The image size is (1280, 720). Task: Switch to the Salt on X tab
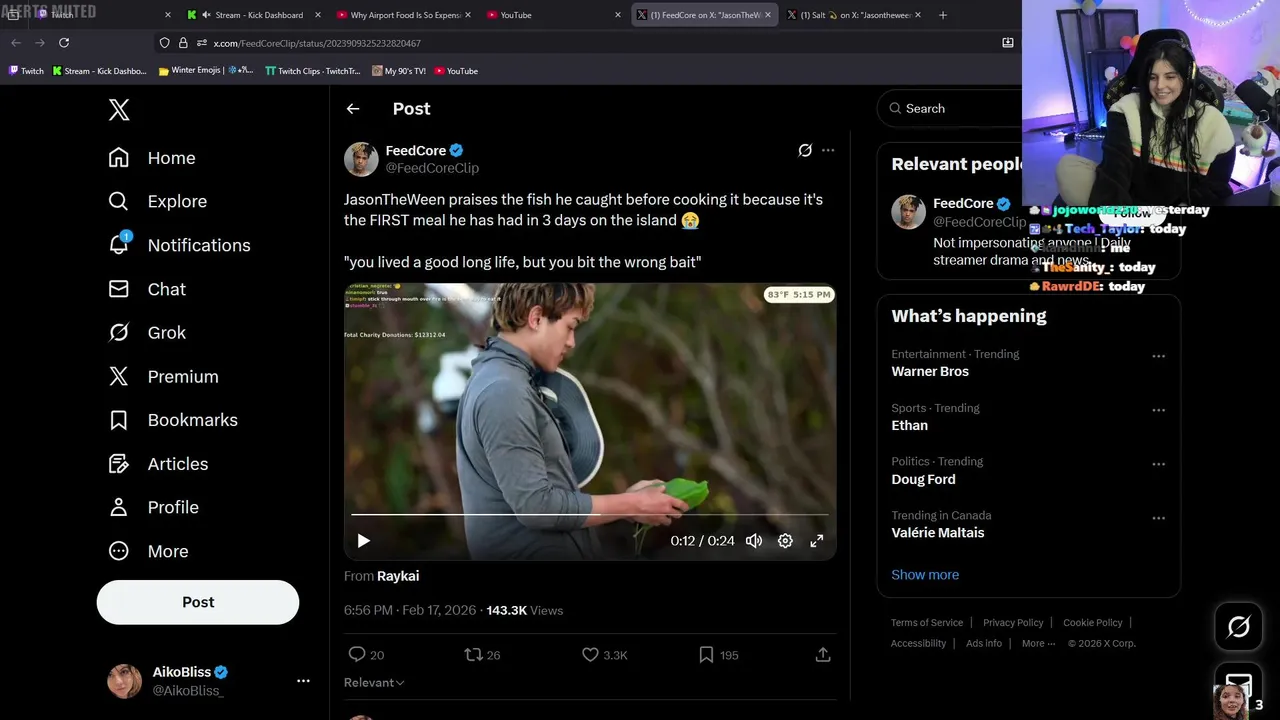tap(853, 15)
